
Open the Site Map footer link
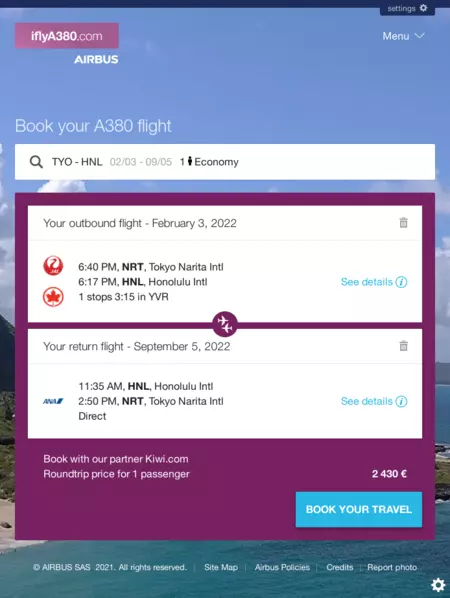click(x=221, y=567)
